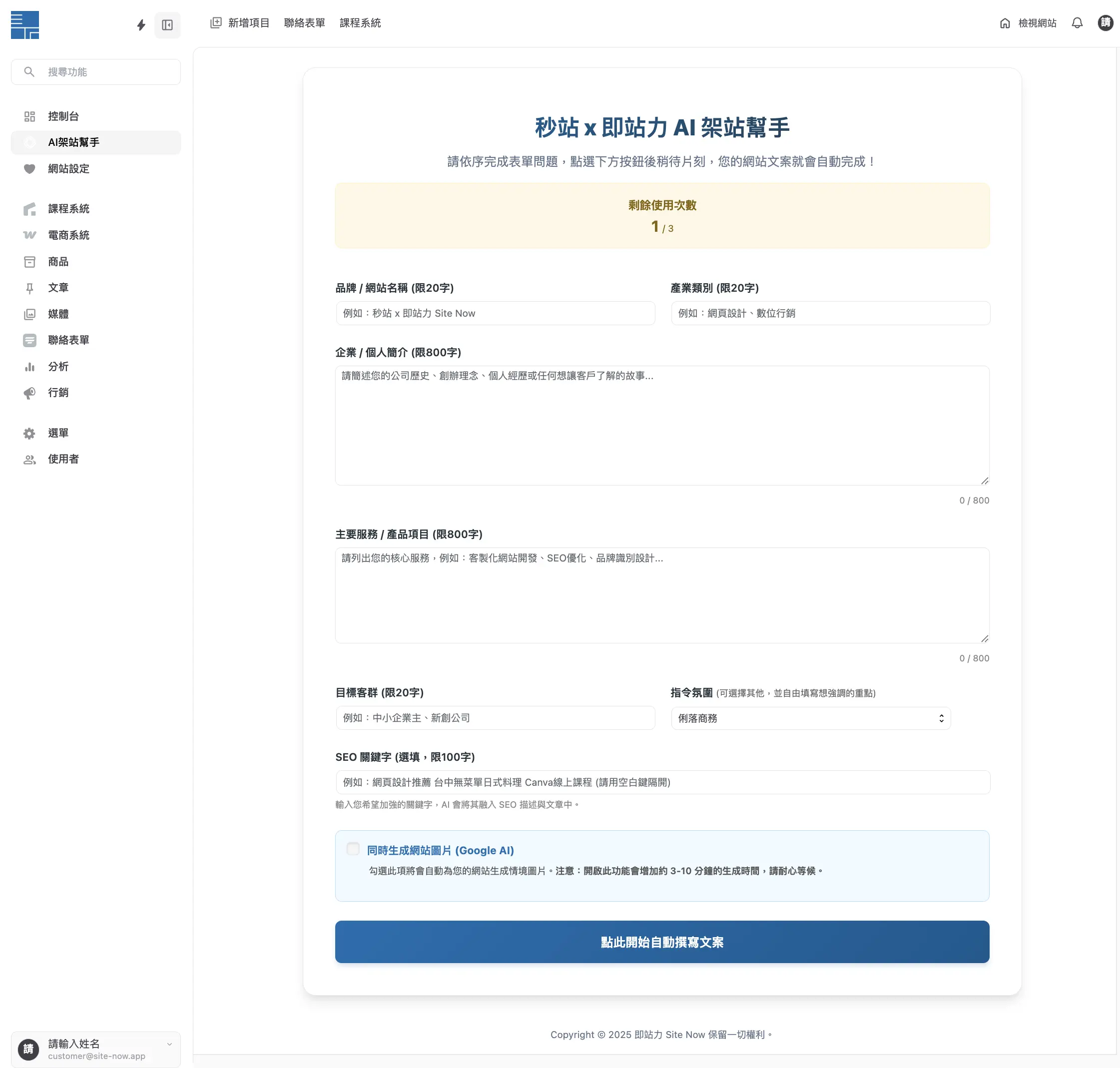Image resolution: width=1120 pixels, height=1068 pixels.
Task: Open the 指令氛圍 tone dropdown
Action: [x=810, y=718]
